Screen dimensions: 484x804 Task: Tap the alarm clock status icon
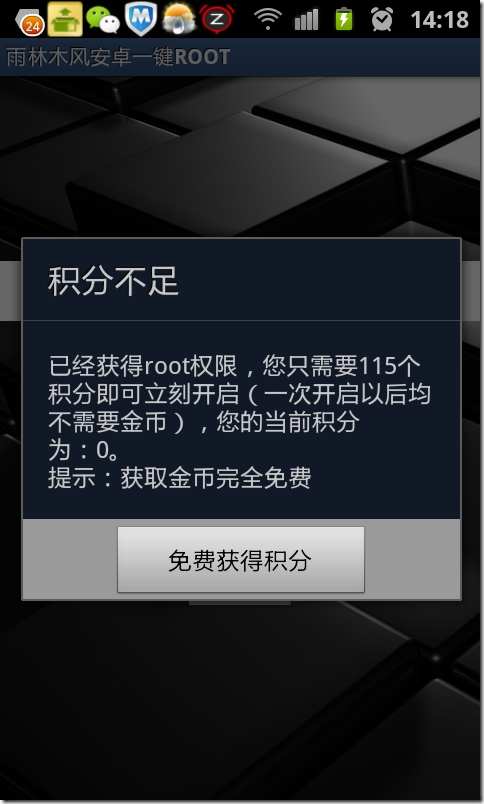(x=382, y=19)
